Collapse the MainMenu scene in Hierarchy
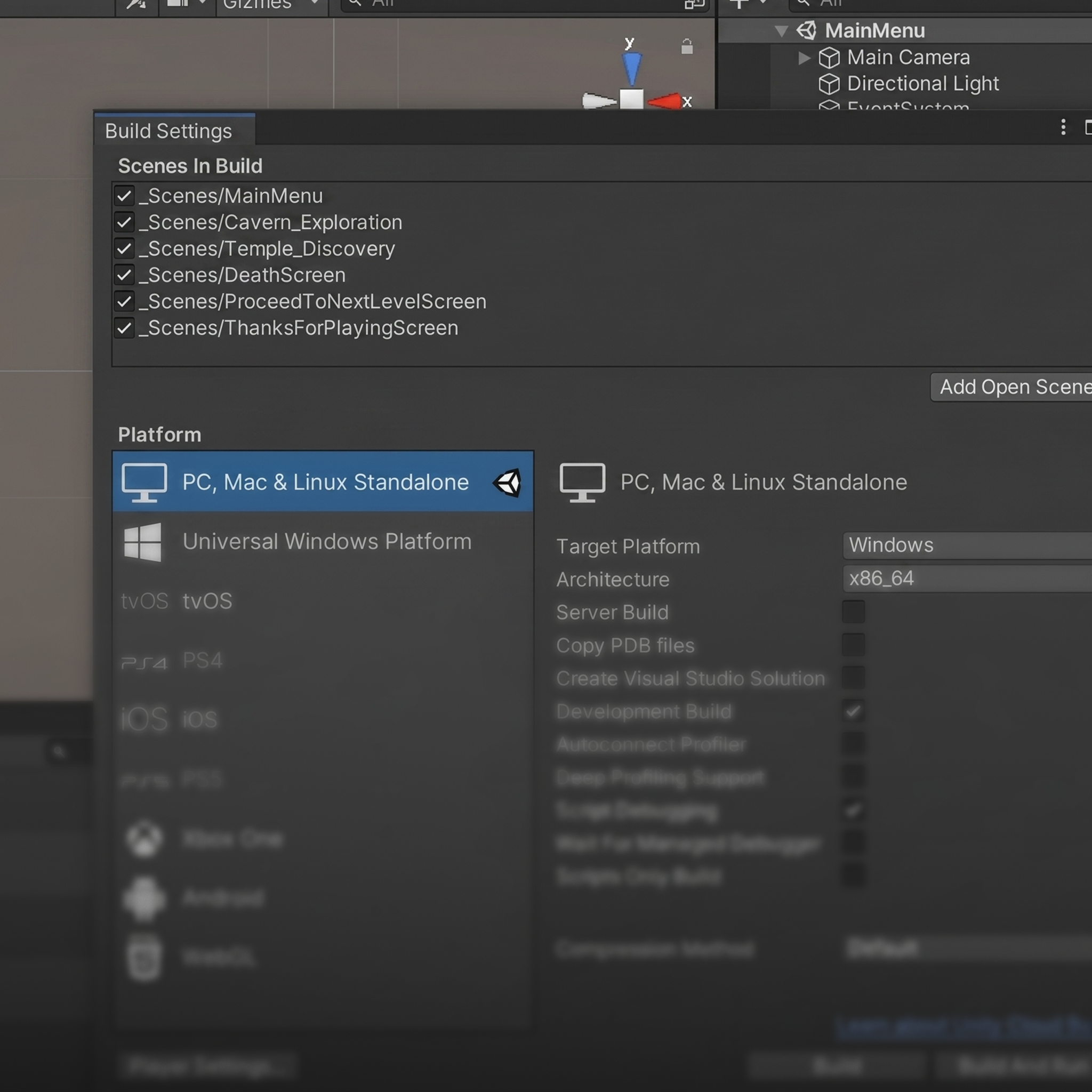This screenshot has height=1092, width=1092. (x=782, y=31)
